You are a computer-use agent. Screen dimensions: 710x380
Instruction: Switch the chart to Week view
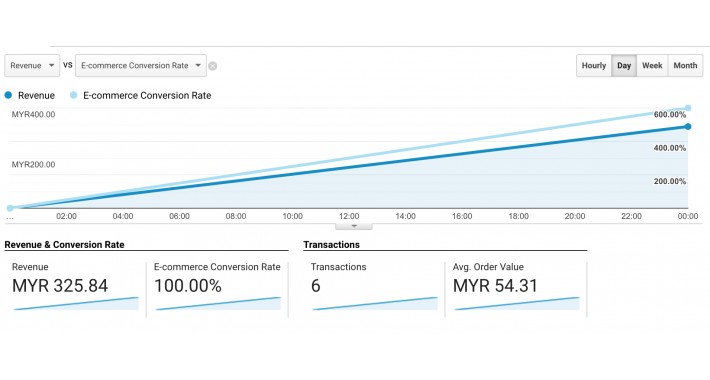click(652, 66)
